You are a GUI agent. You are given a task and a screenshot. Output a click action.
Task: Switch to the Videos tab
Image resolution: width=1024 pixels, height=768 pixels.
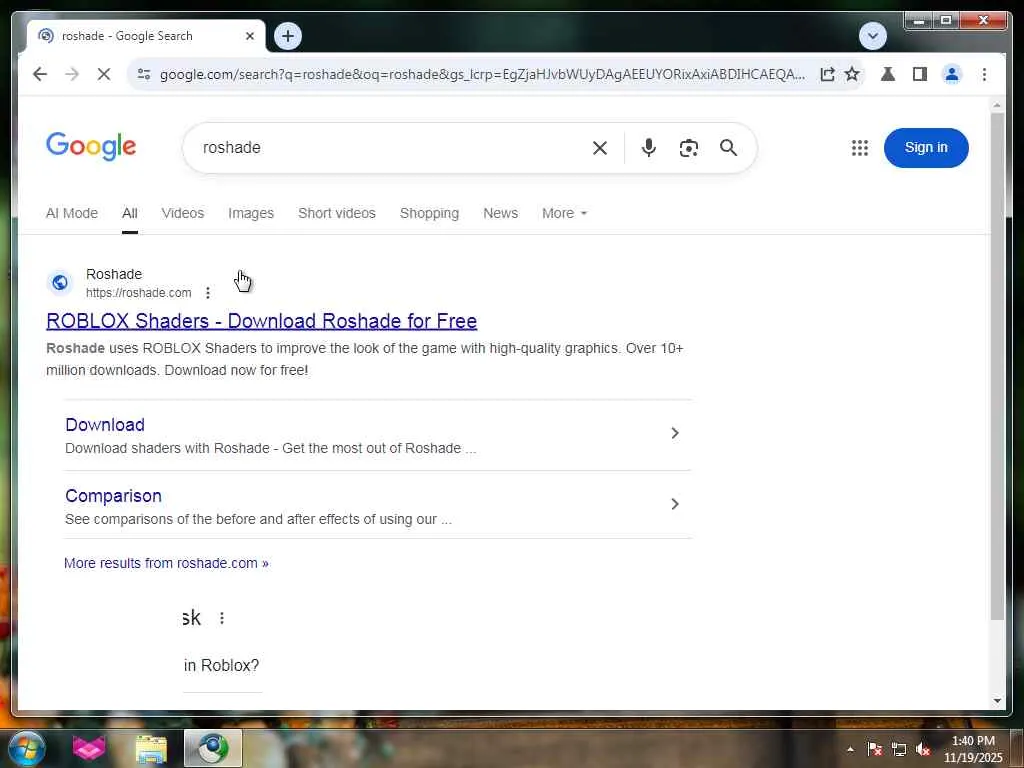pos(183,213)
